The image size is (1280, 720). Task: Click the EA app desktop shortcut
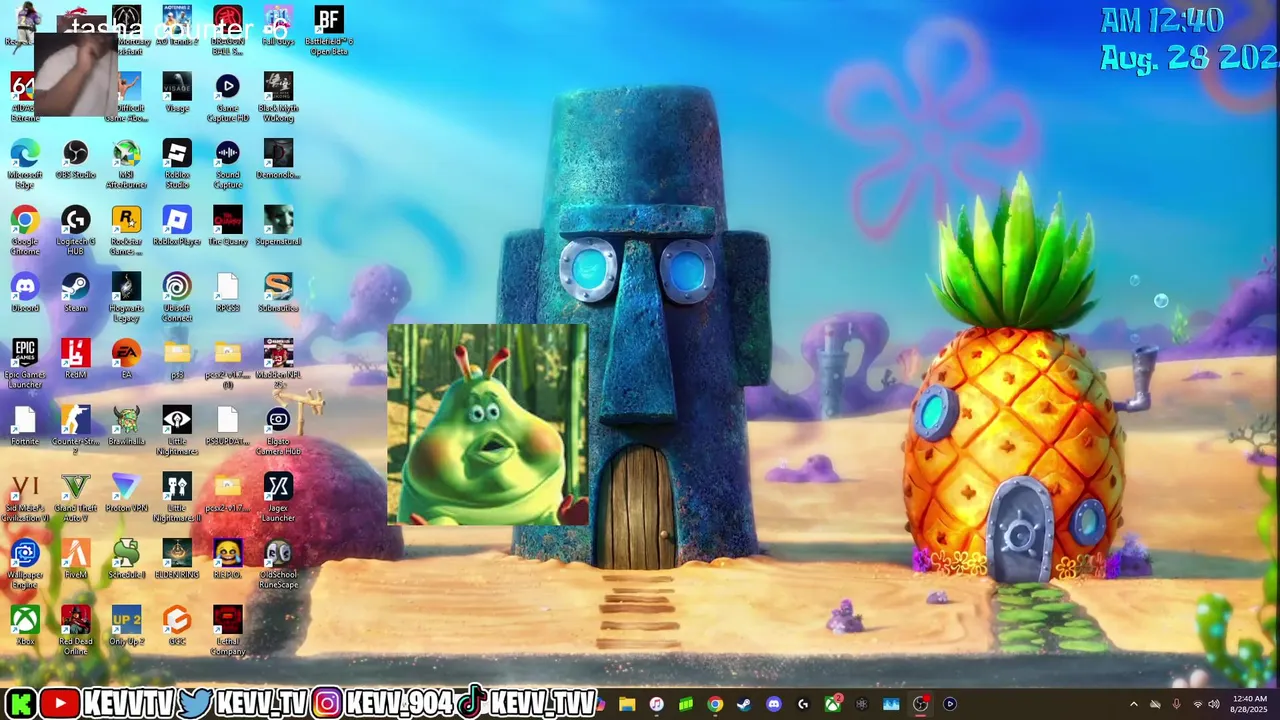[x=126, y=359]
